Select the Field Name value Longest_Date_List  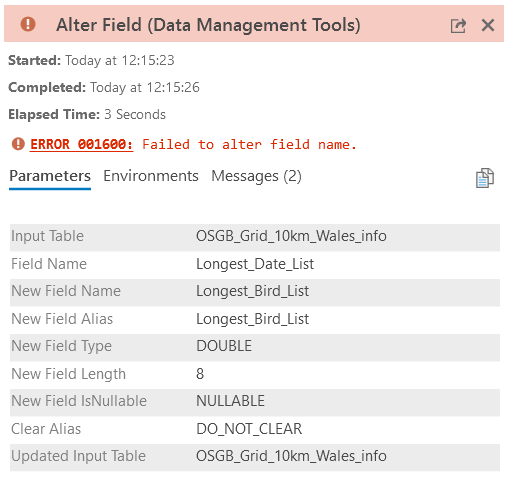tap(255, 264)
